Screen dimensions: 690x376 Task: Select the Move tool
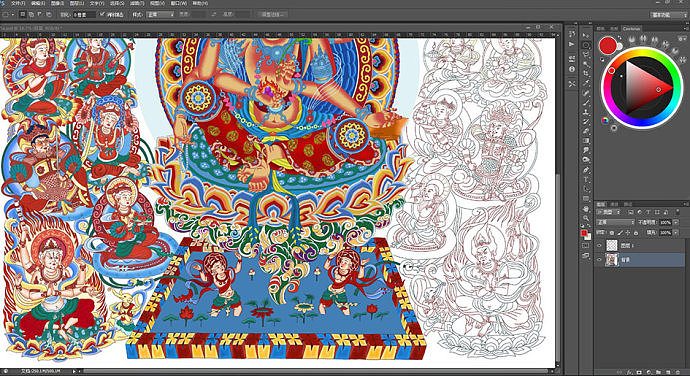tap(586, 35)
